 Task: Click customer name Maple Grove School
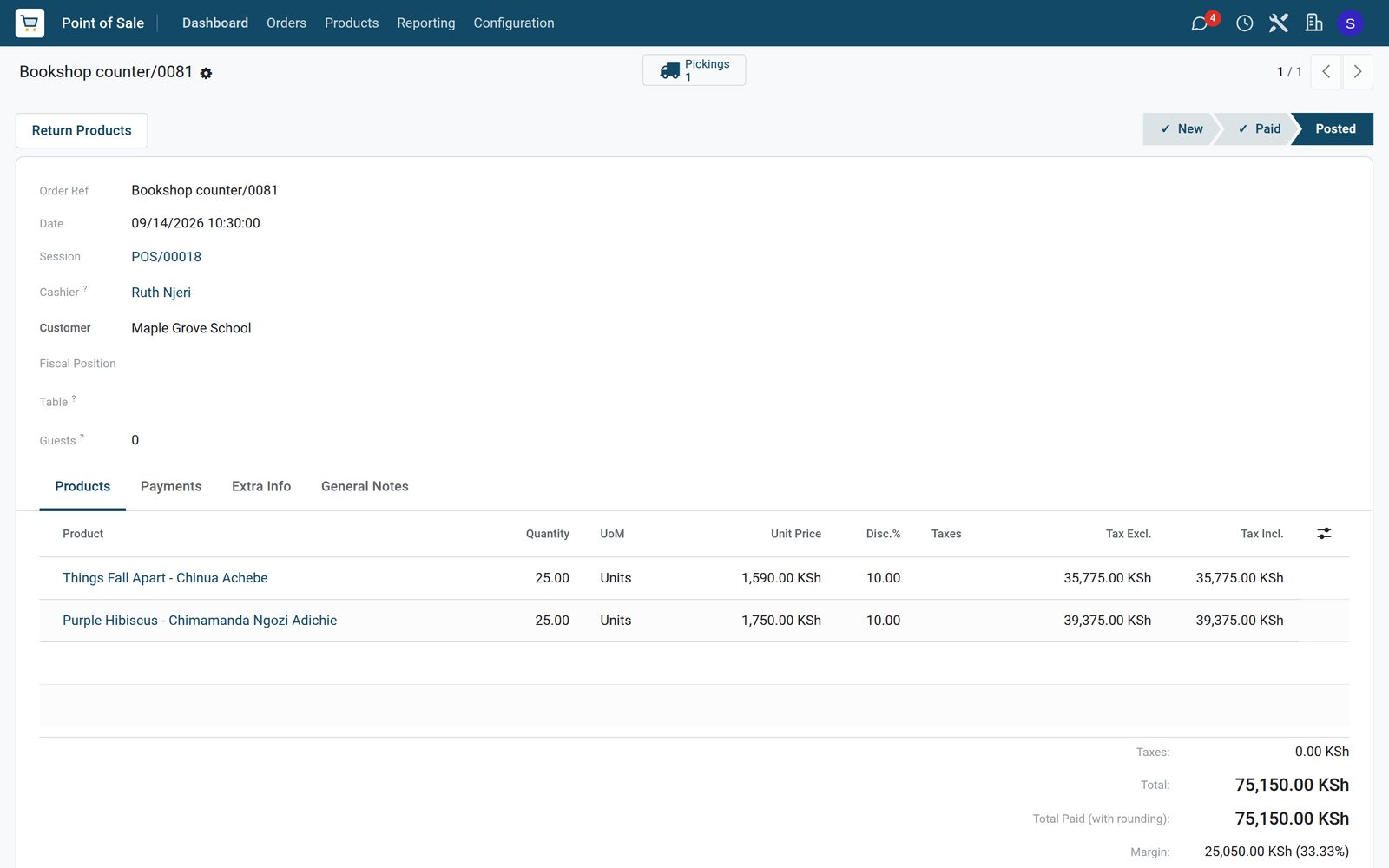pyautogui.click(x=191, y=328)
